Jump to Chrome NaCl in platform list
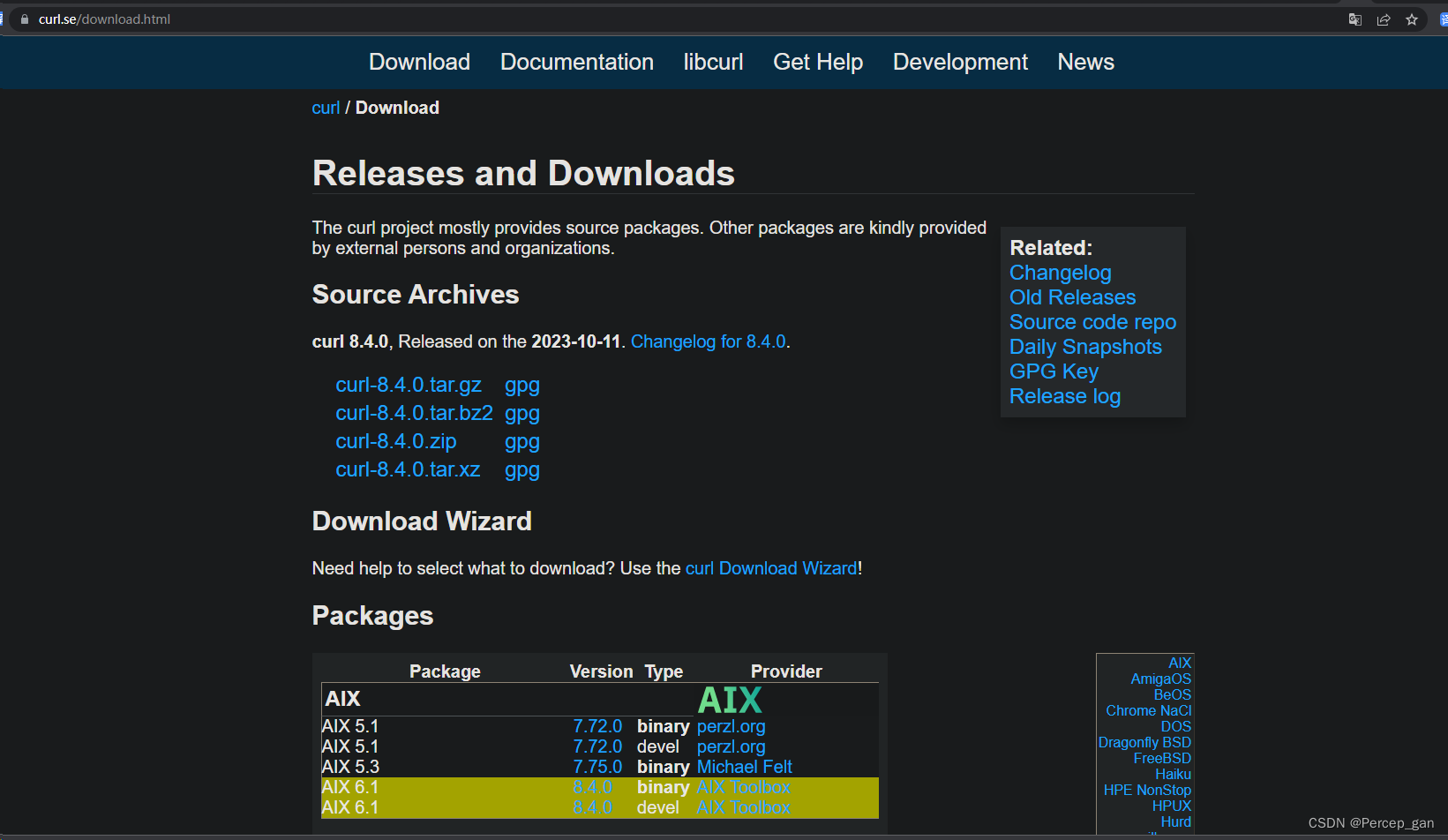 (1148, 710)
